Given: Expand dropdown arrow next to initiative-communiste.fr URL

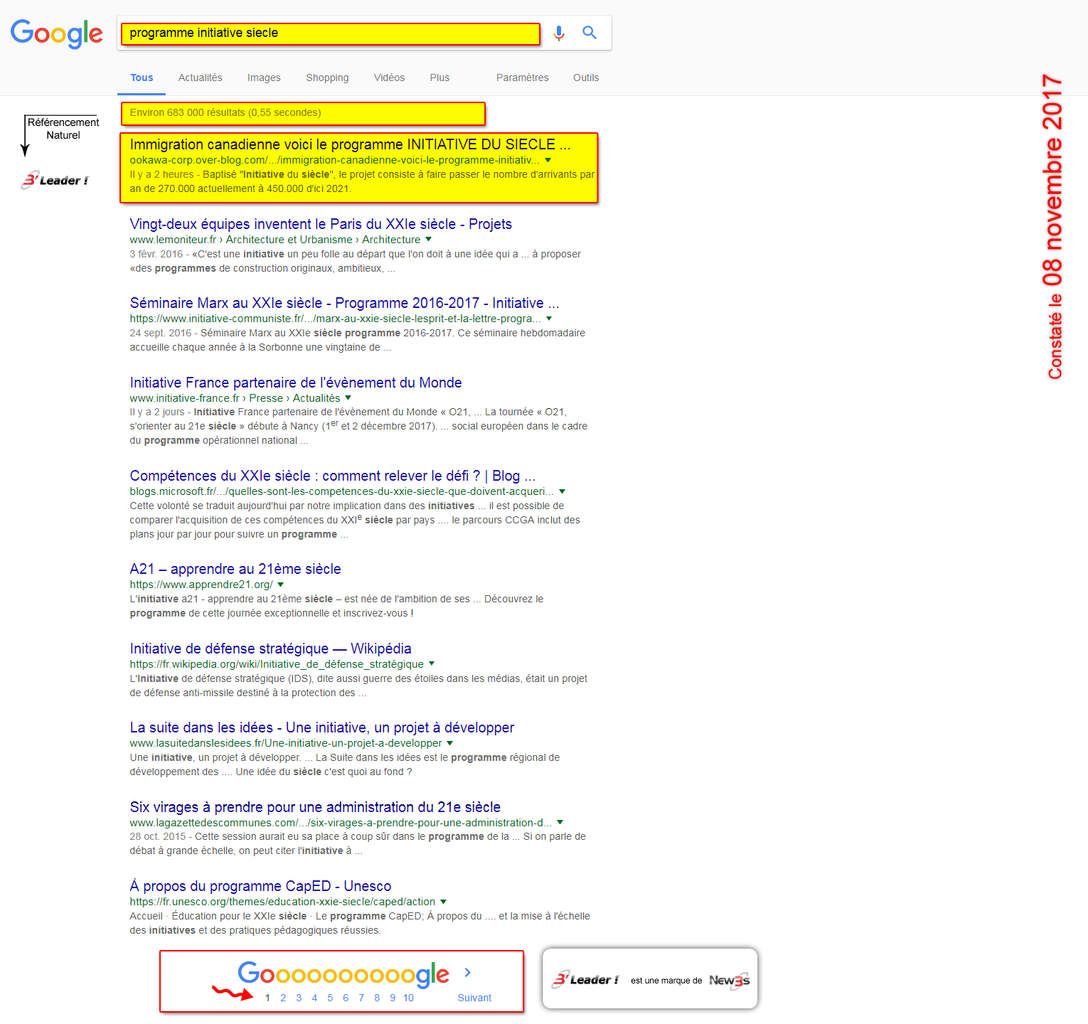Looking at the screenshot, I should point(549,318).
